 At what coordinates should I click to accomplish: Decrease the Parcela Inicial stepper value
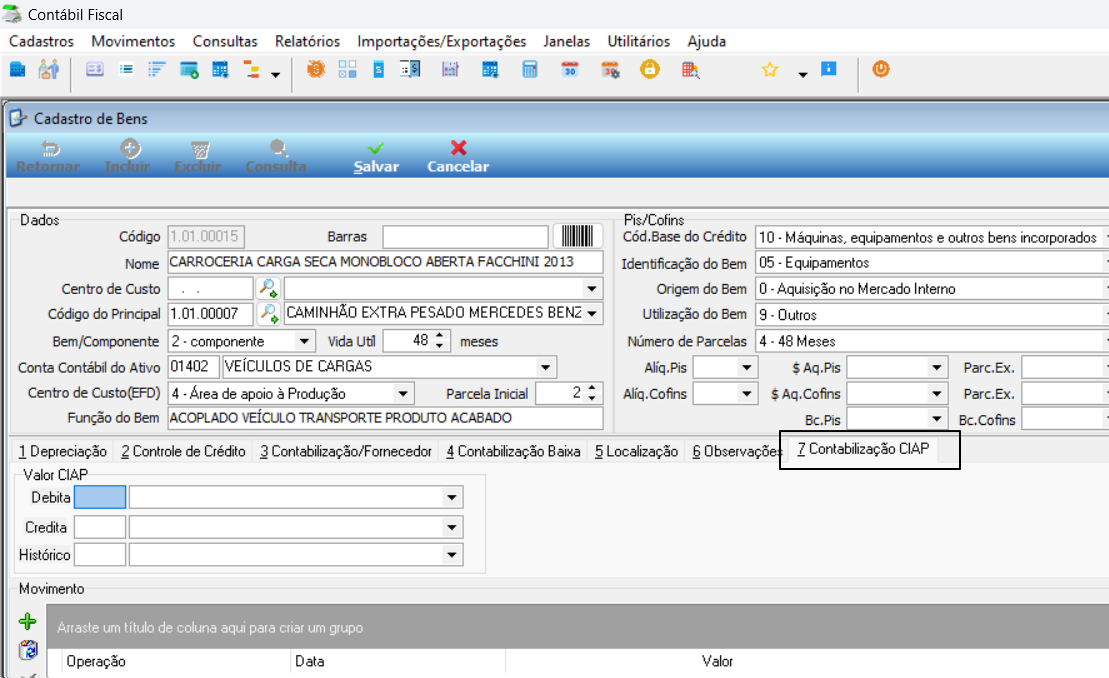pyautogui.click(x=592, y=398)
